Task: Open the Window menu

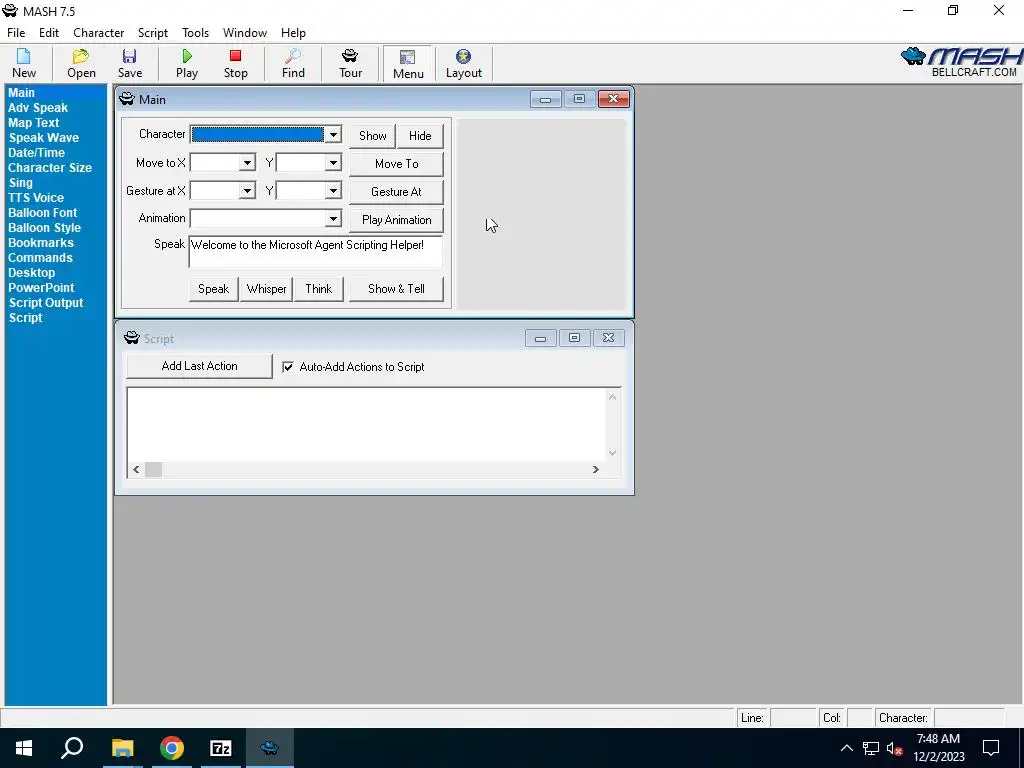Action: coord(245,33)
